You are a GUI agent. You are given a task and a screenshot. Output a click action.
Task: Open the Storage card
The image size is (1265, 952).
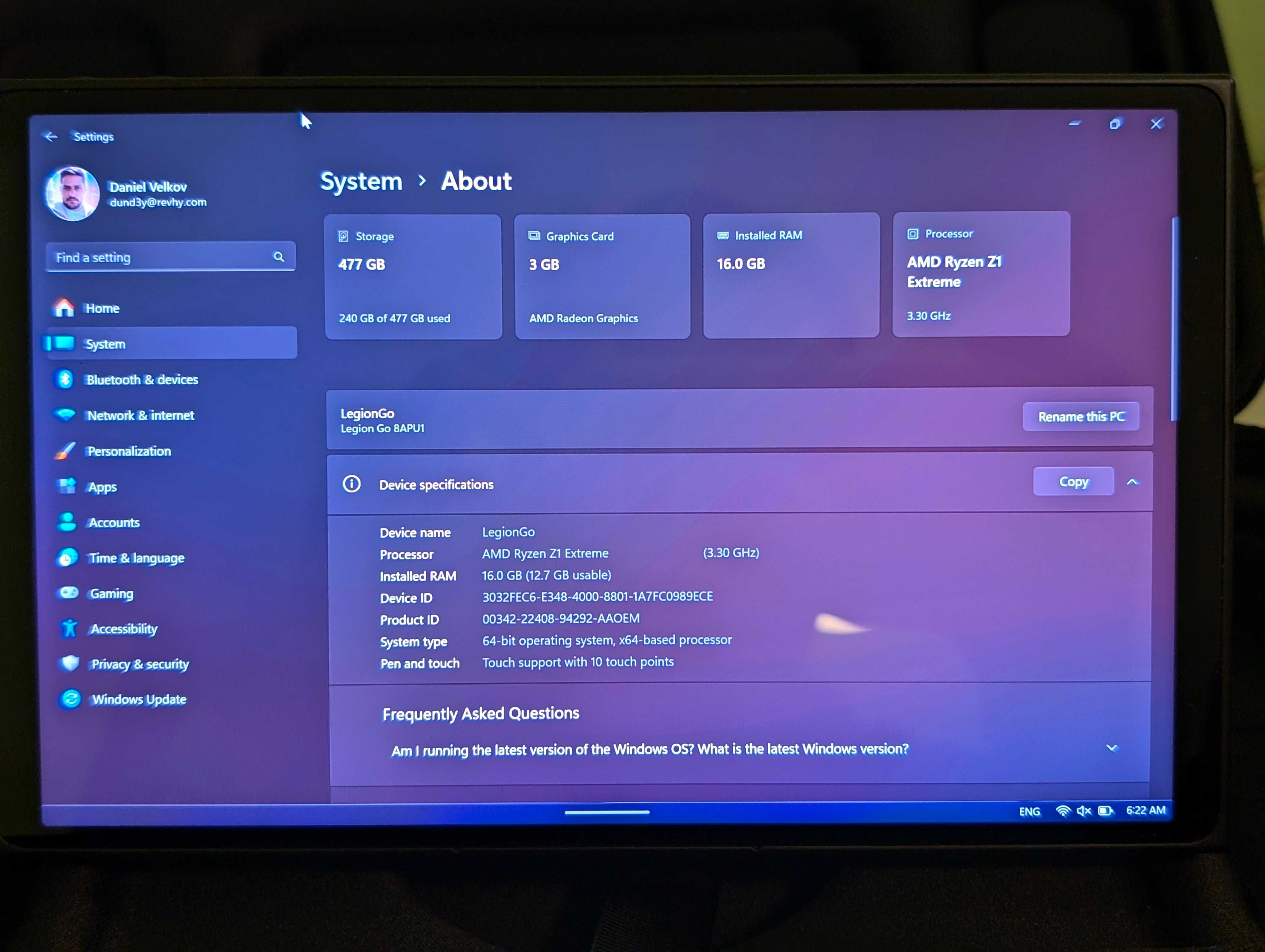tap(413, 277)
